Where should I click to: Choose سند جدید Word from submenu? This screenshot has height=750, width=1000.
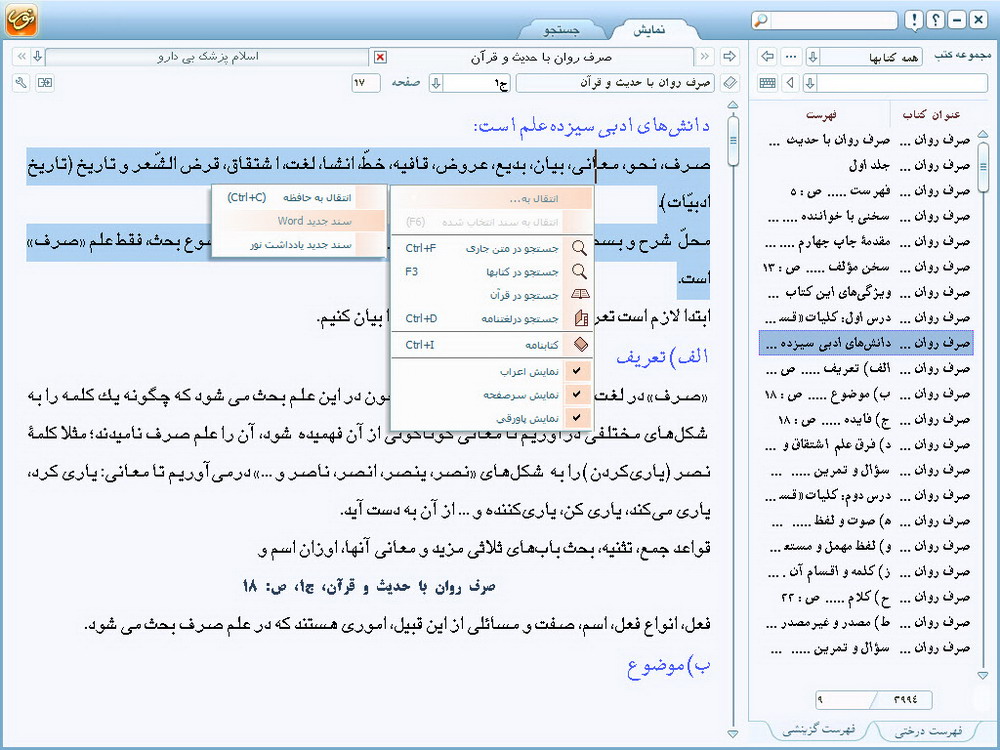click(x=299, y=221)
